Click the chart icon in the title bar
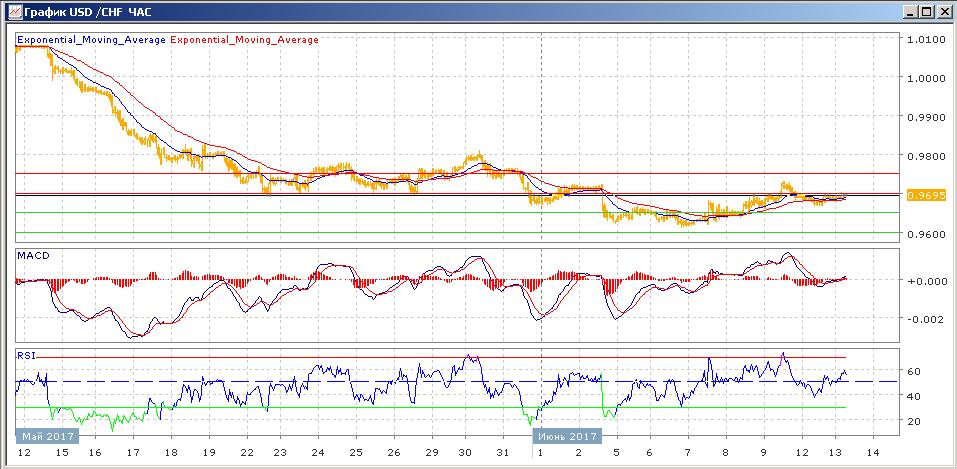The image size is (957, 469). pos(12,12)
